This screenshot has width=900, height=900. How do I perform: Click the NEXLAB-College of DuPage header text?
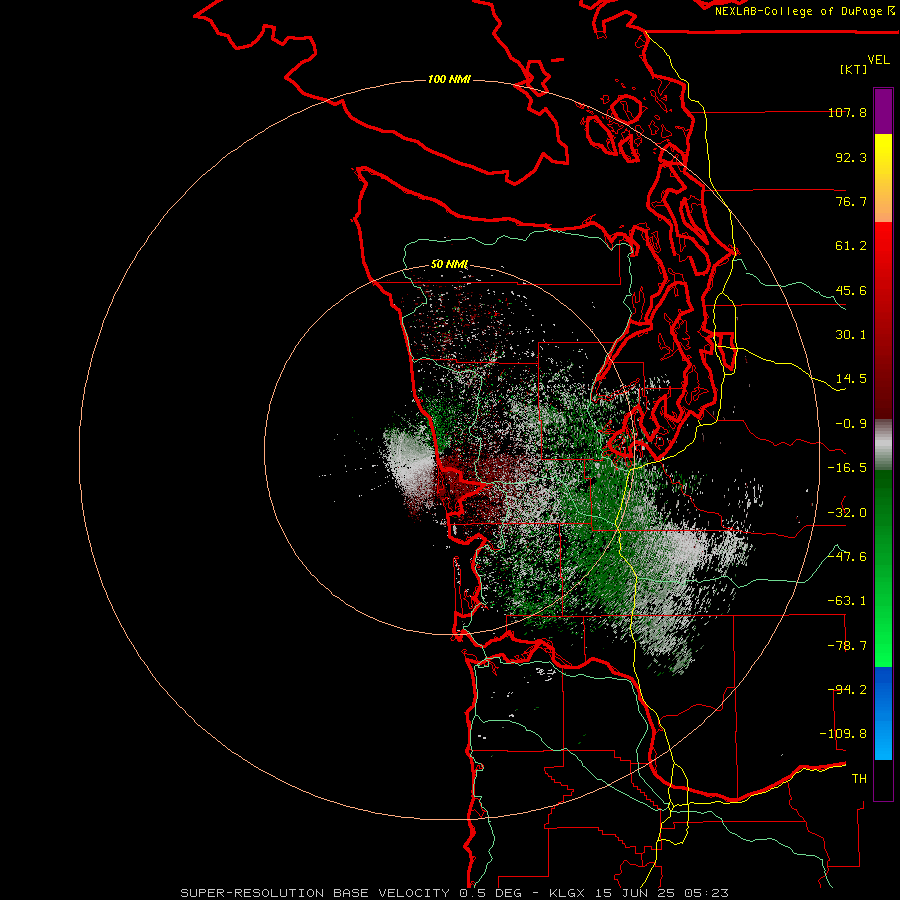coord(804,11)
